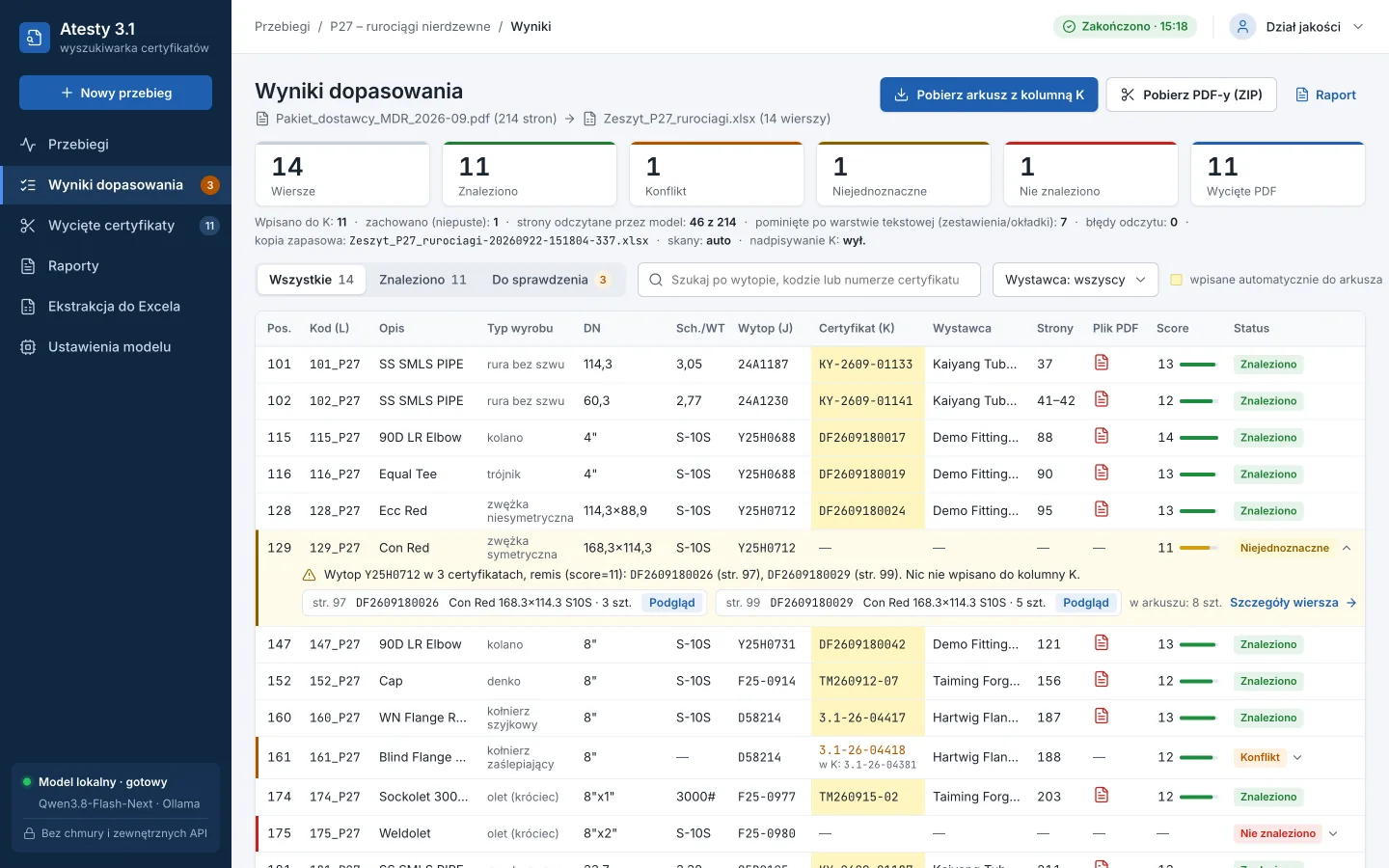
Task: Open PDF icon in row 115 Elbow
Action: point(1102,436)
